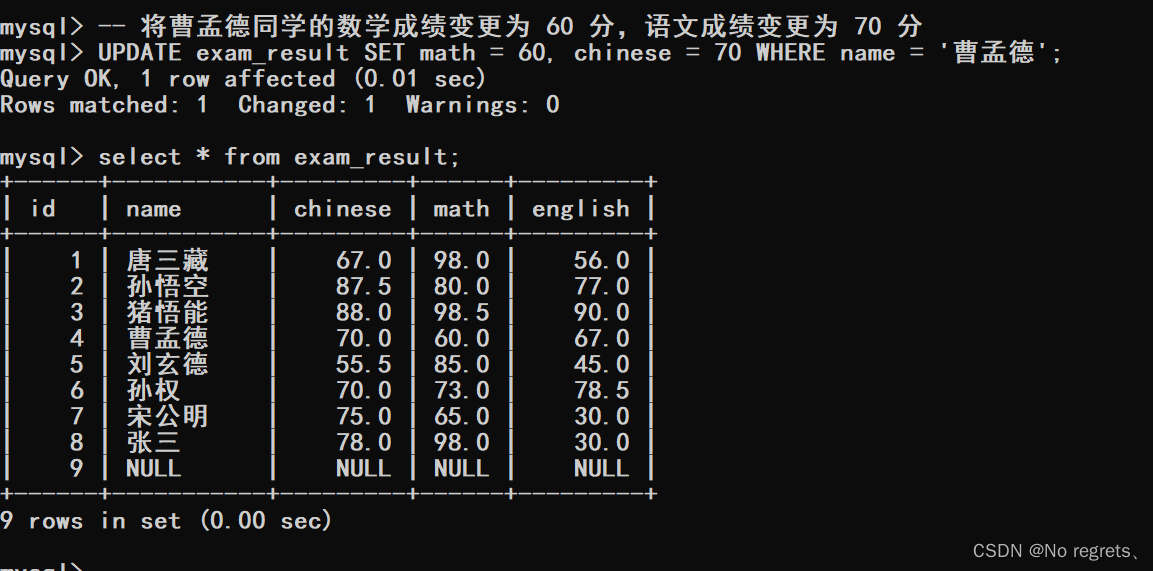
Task: Click 孙权's english score 78.5
Action: [602, 390]
